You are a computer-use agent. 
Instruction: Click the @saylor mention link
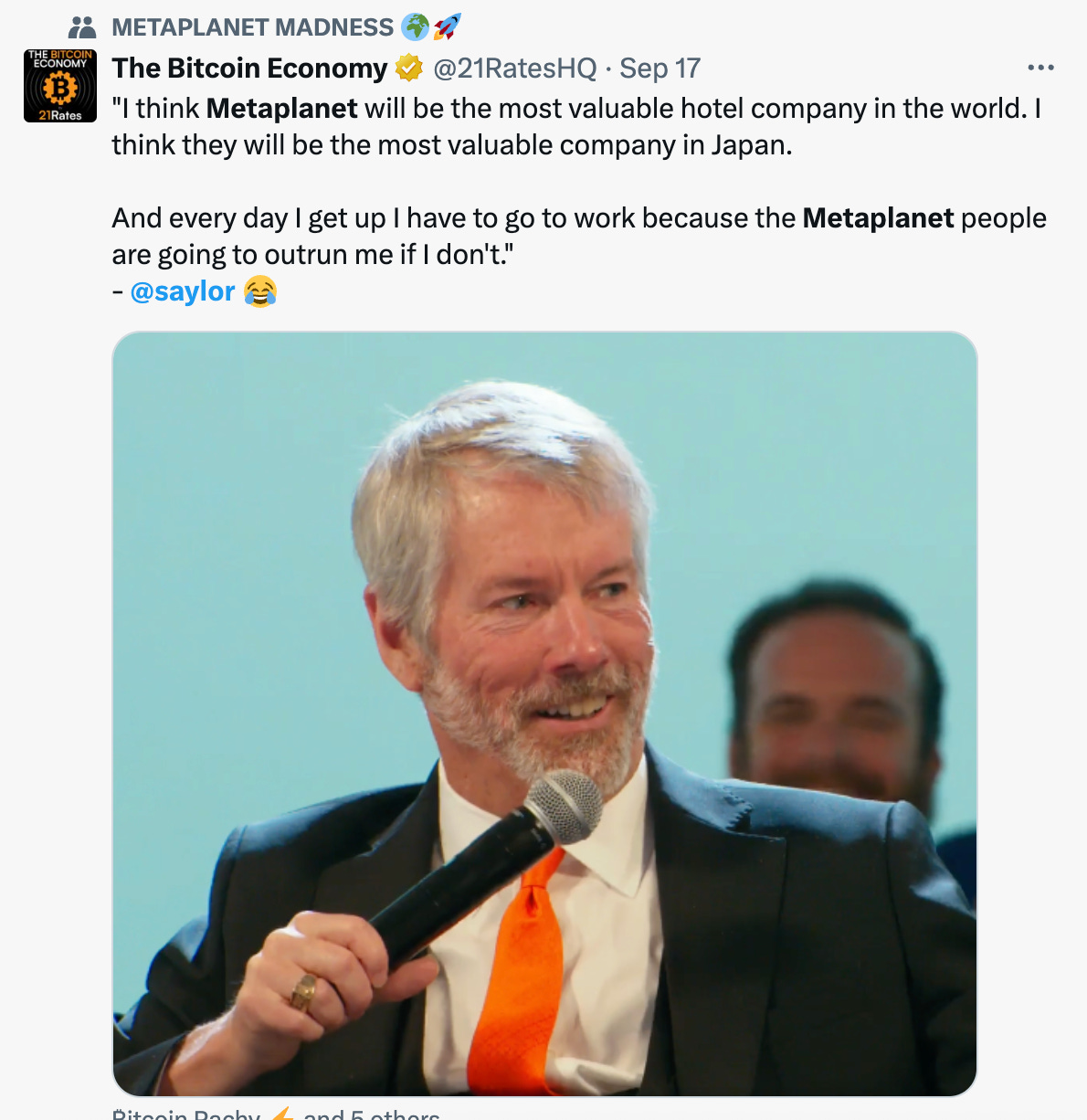(x=183, y=291)
